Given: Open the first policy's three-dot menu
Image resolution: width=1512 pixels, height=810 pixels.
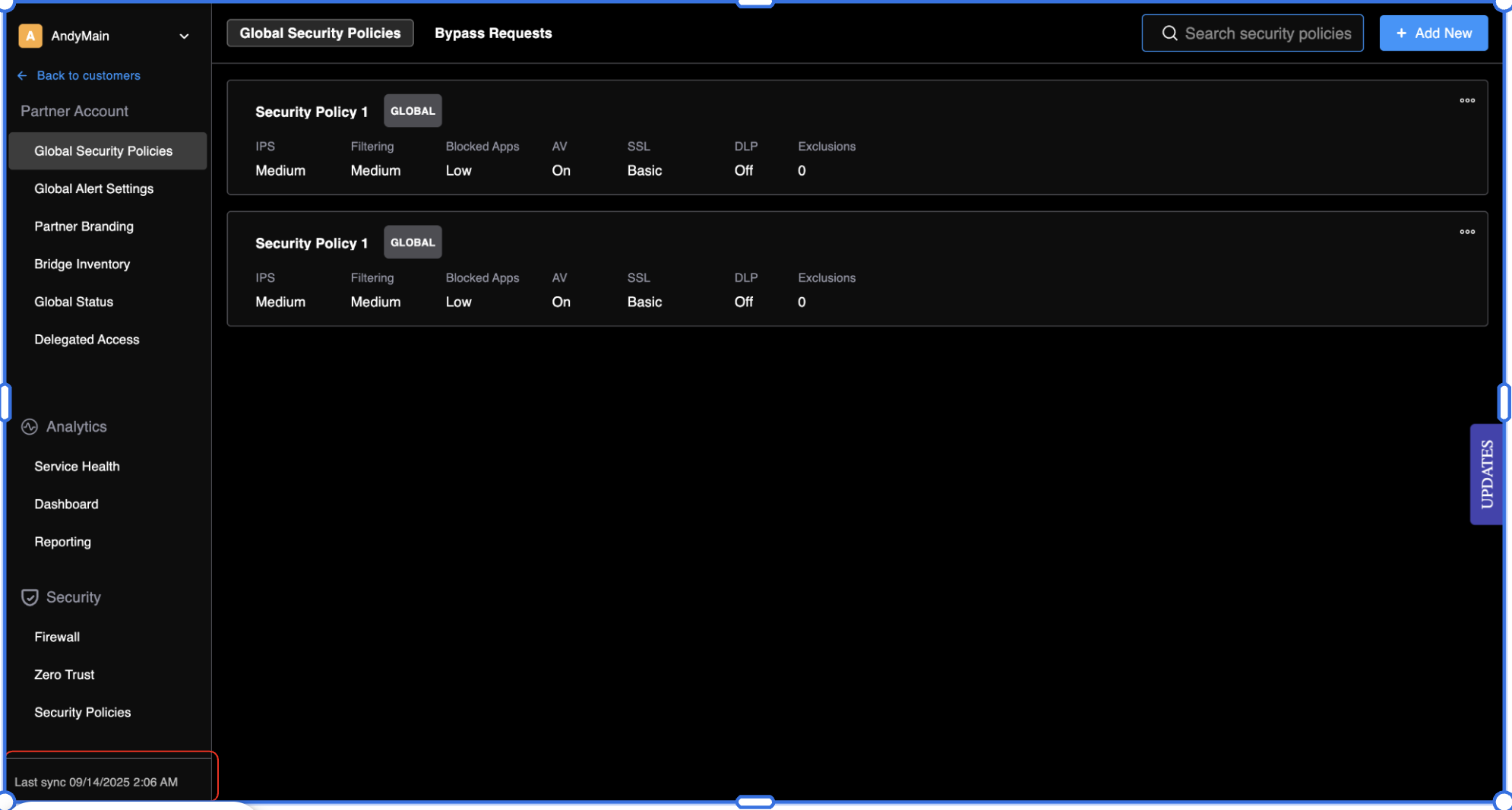Looking at the screenshot, I should 1466,100.
